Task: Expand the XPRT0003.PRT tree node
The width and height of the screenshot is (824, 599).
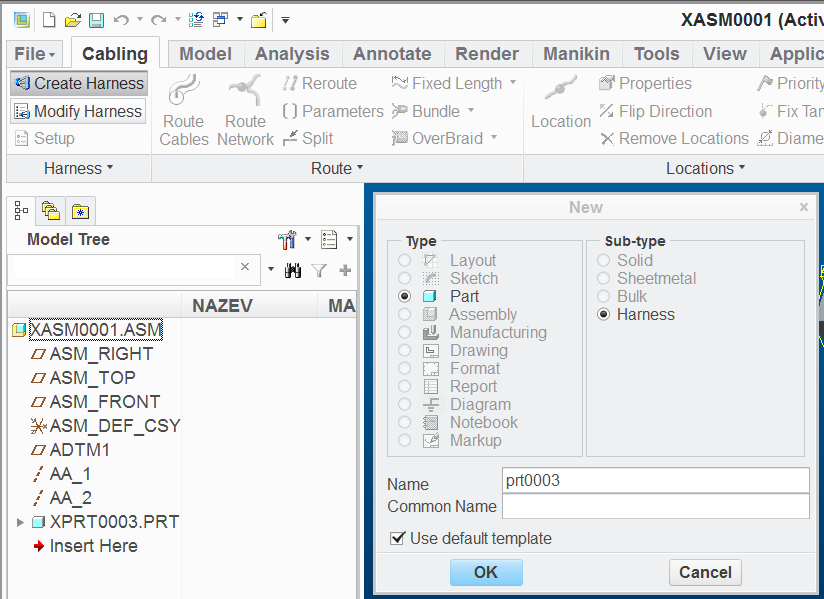Action: click(x=20, y=522)
